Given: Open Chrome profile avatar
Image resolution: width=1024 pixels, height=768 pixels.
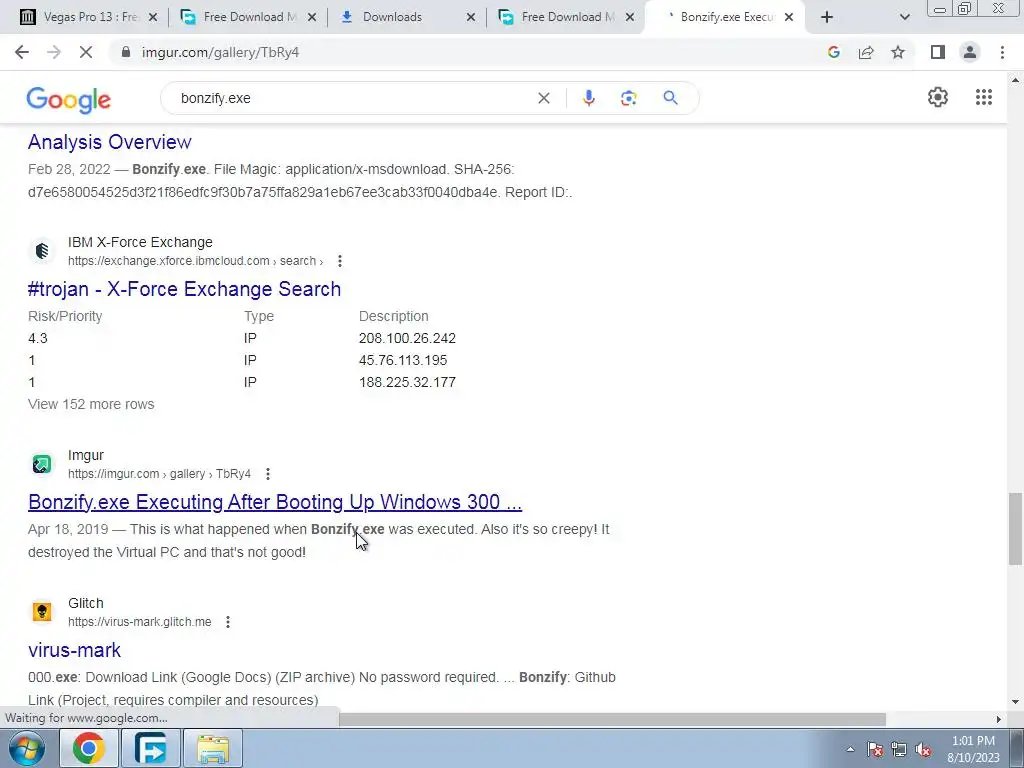Looking at the screenshot, I should (x=970, y=52).
